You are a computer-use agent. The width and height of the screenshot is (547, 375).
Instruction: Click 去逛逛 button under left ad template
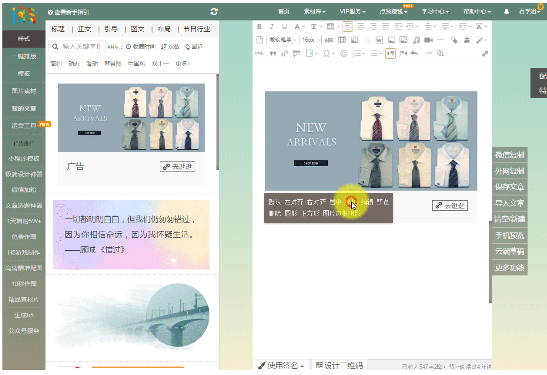point(177,166)
